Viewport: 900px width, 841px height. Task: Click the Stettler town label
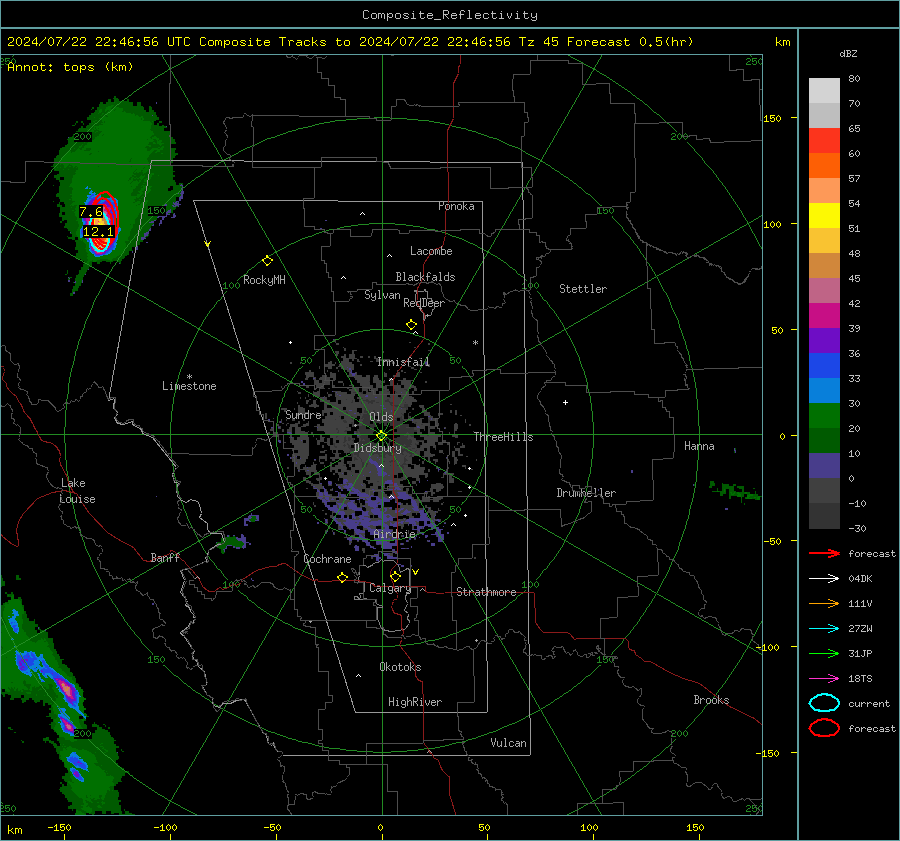pyautogui.click(x=583, y=289)
